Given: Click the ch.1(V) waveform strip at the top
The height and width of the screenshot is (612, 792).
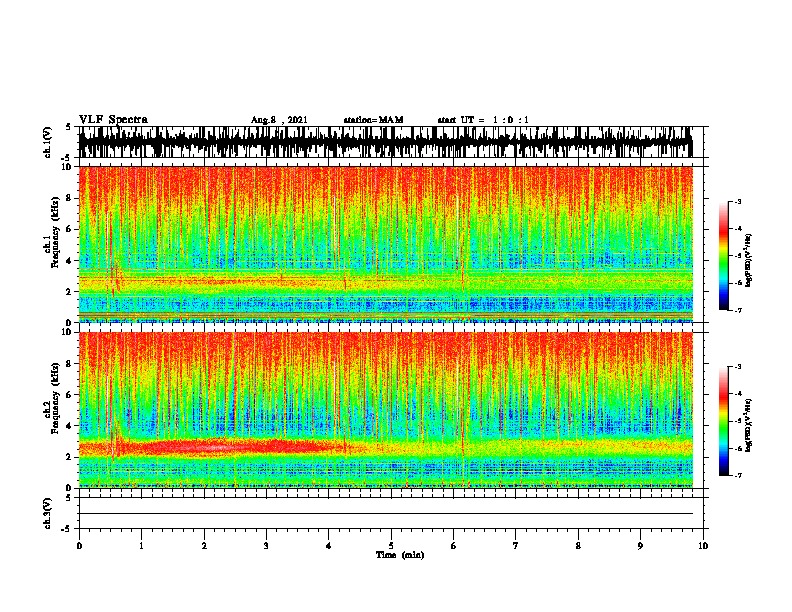Looking at the screenshot, I should [386, 142].
